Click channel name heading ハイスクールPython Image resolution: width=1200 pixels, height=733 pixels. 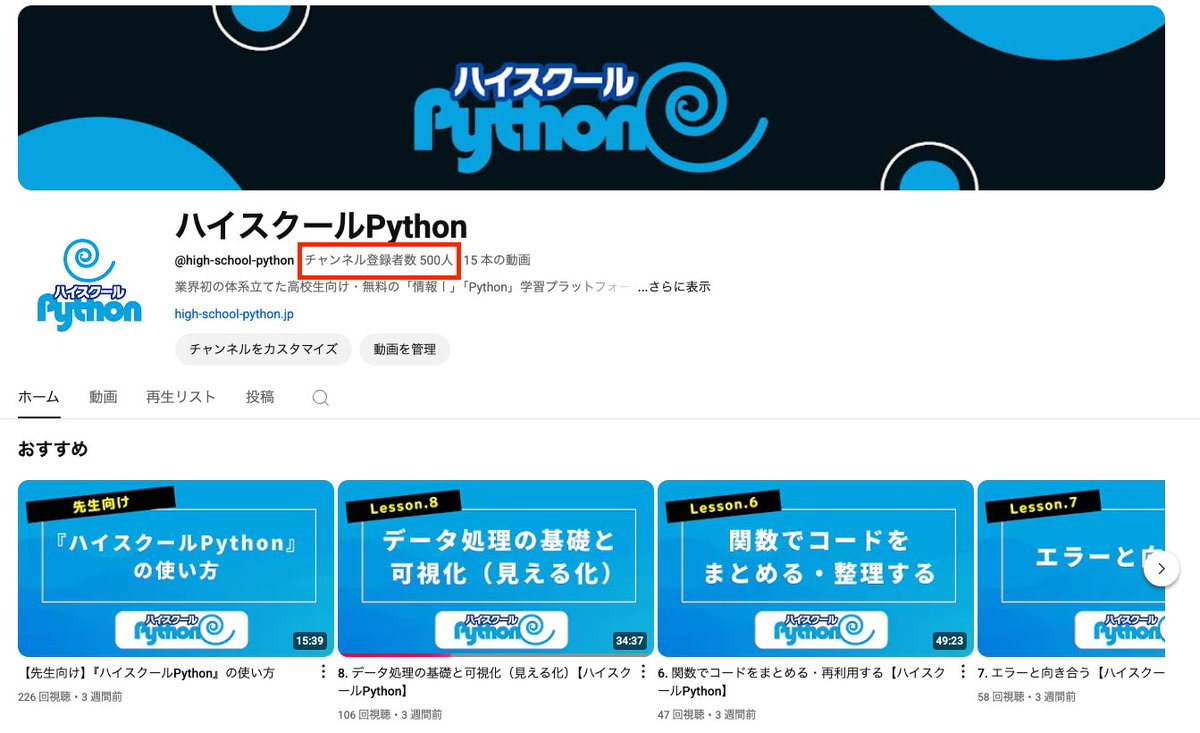(x=321, y=226)
